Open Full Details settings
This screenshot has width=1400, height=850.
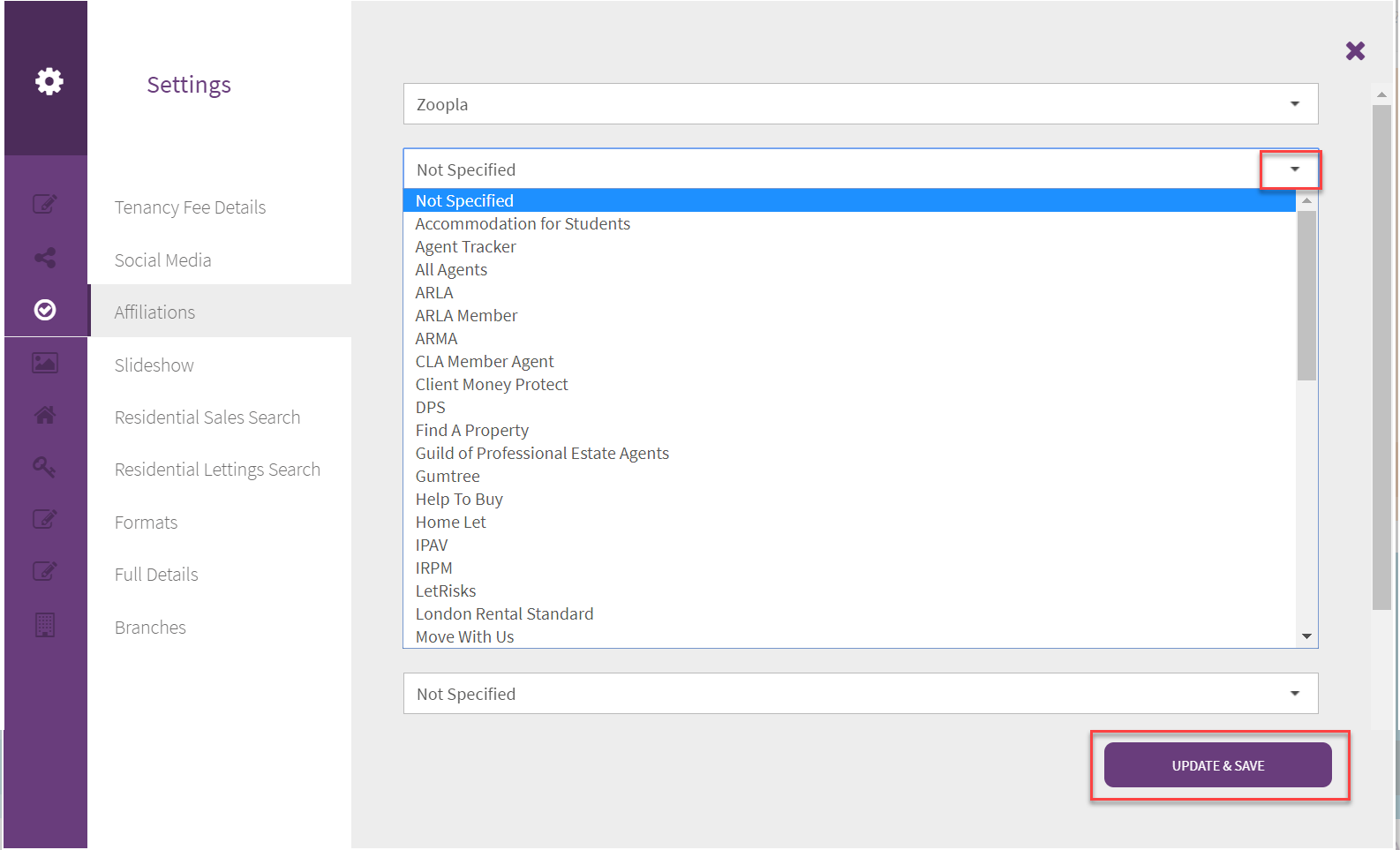[156, 575]
